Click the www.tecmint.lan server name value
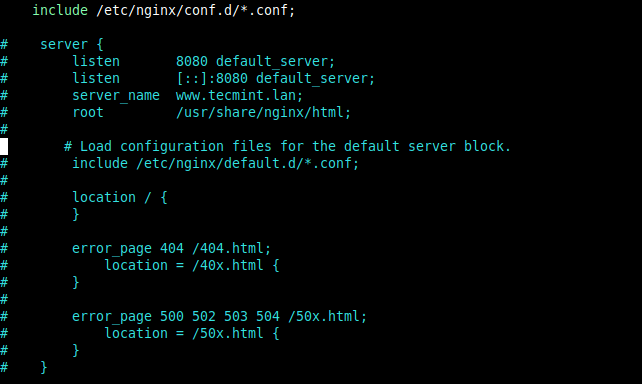Screen dimensions: 642x384 (240, 95)
